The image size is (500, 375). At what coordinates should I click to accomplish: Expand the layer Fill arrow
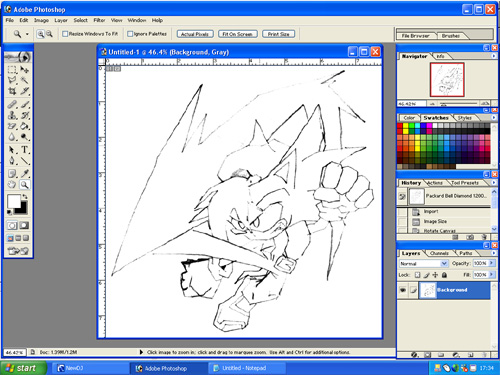click(x=491, y=275)
